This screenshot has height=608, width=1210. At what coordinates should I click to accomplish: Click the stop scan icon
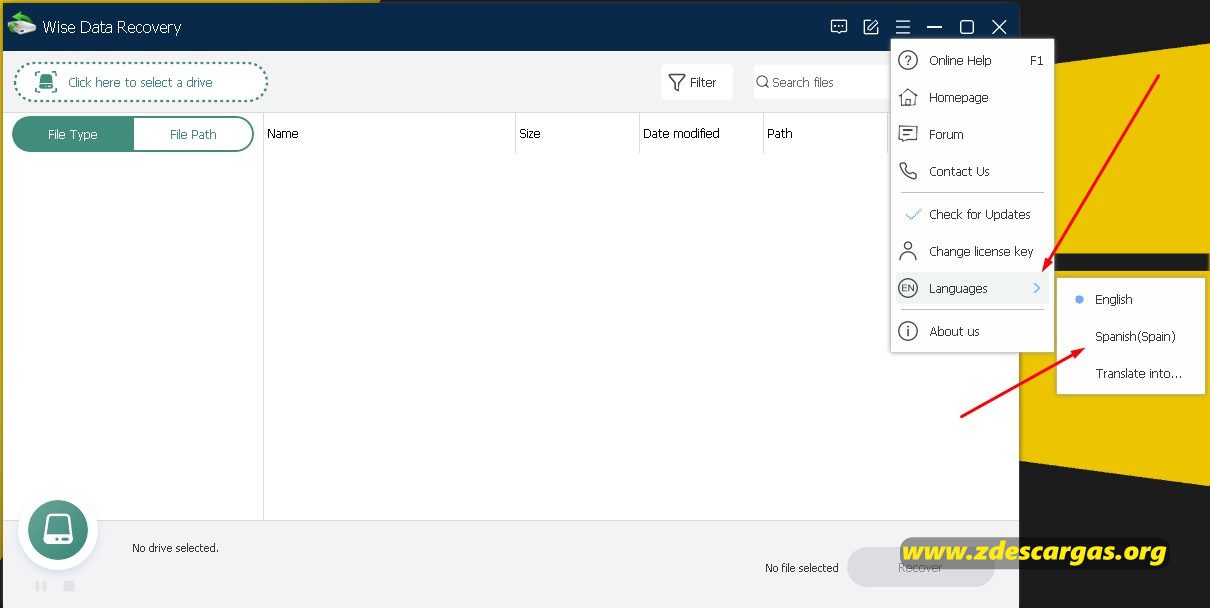(x=69, y=586)
